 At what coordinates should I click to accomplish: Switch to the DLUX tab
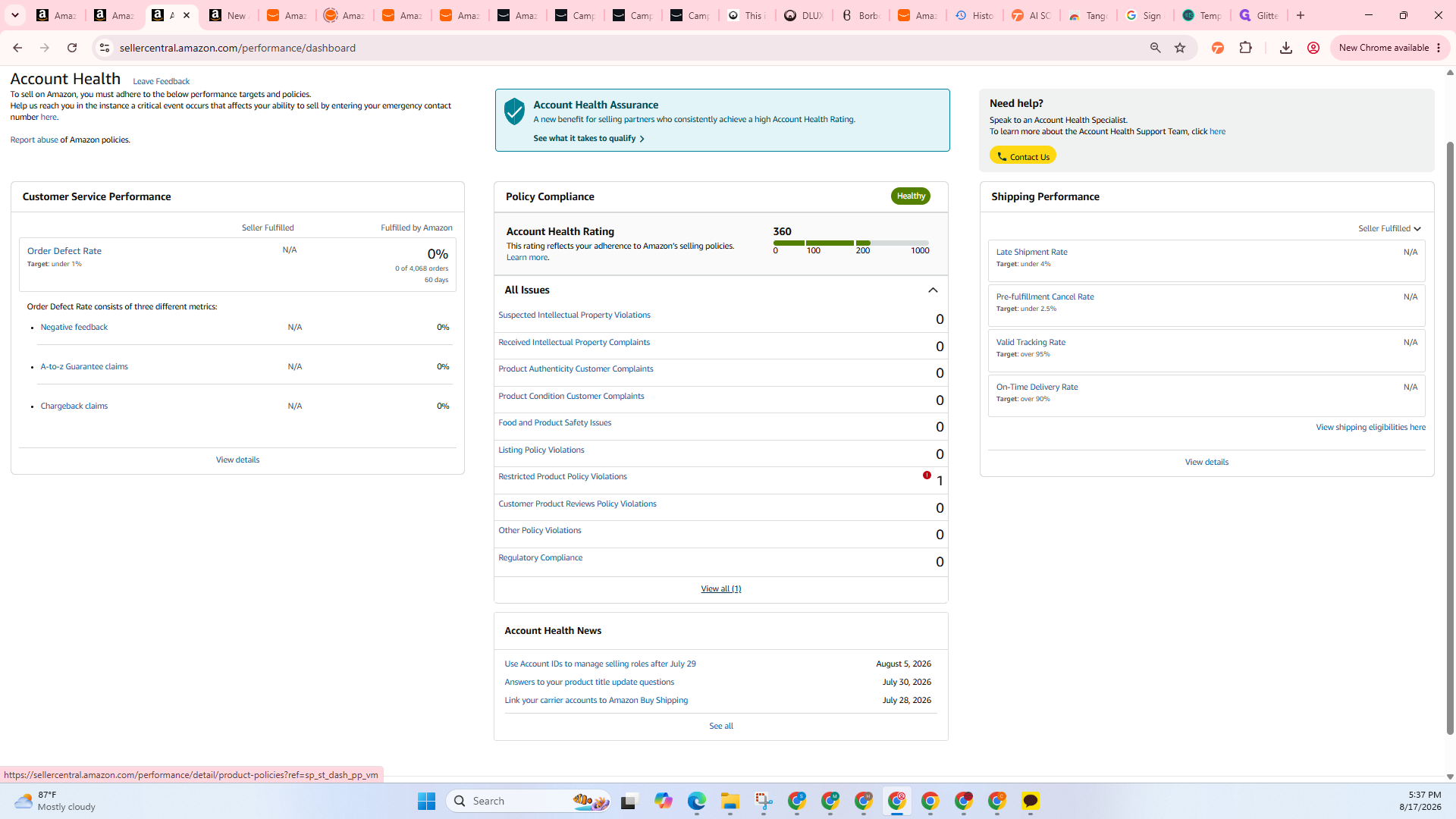pos(804,15)
